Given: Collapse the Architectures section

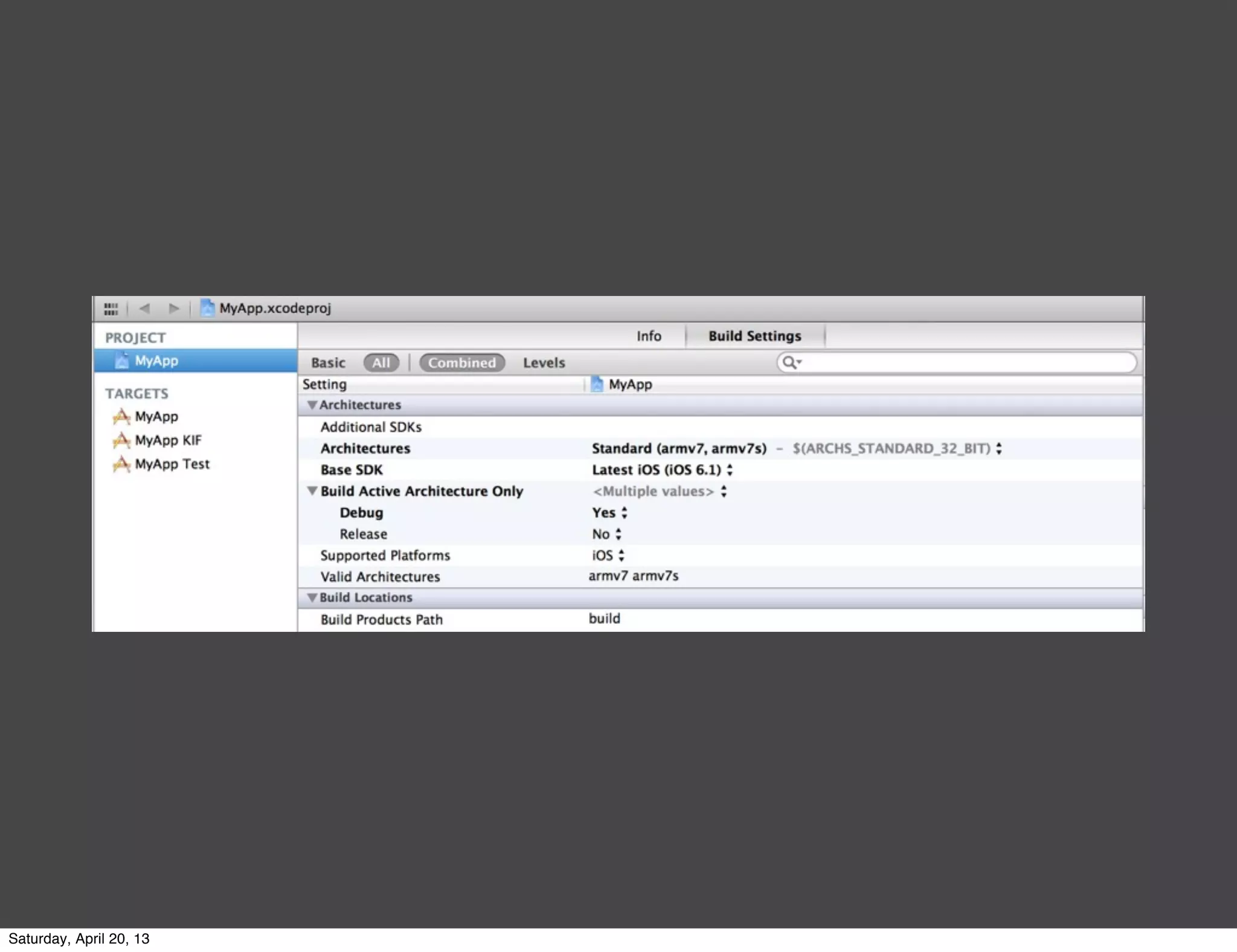Looking at the screenshot, I should [312, 405].
